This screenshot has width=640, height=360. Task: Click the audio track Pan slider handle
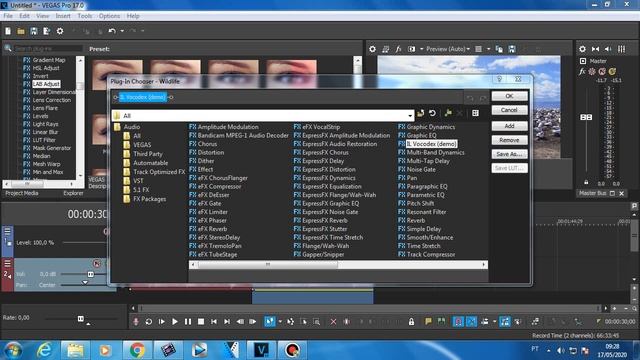(85, 282)
